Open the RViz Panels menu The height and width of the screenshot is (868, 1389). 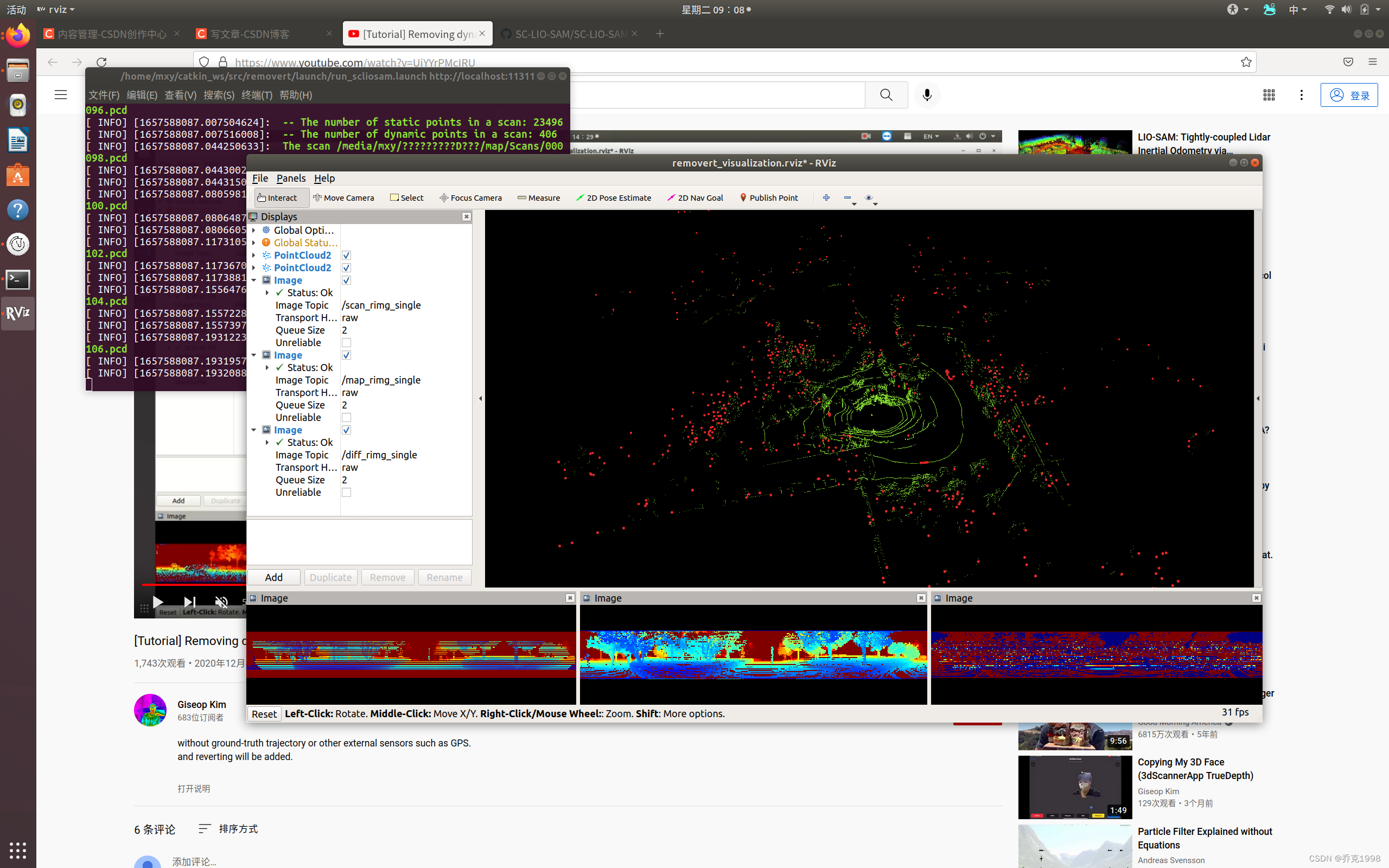[x=291, y=178]
